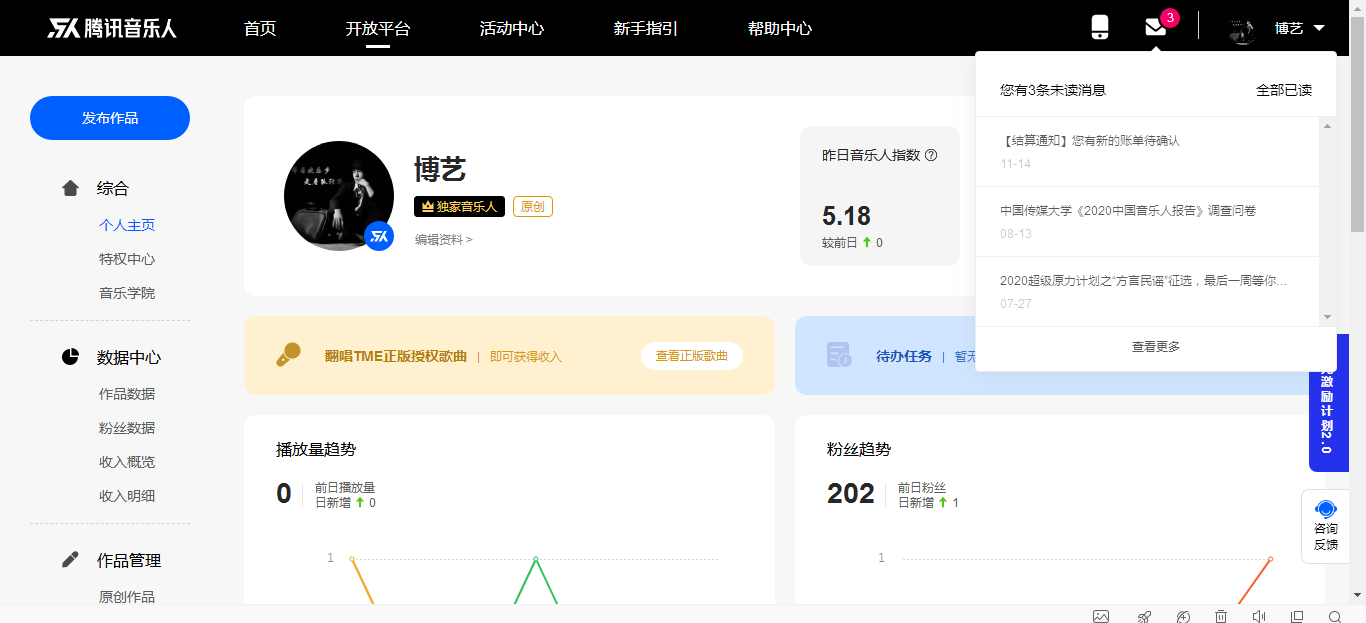The image size is (1366, 623).
Task: Click the orange data point on play chart
Action: (x=352, y=559)
